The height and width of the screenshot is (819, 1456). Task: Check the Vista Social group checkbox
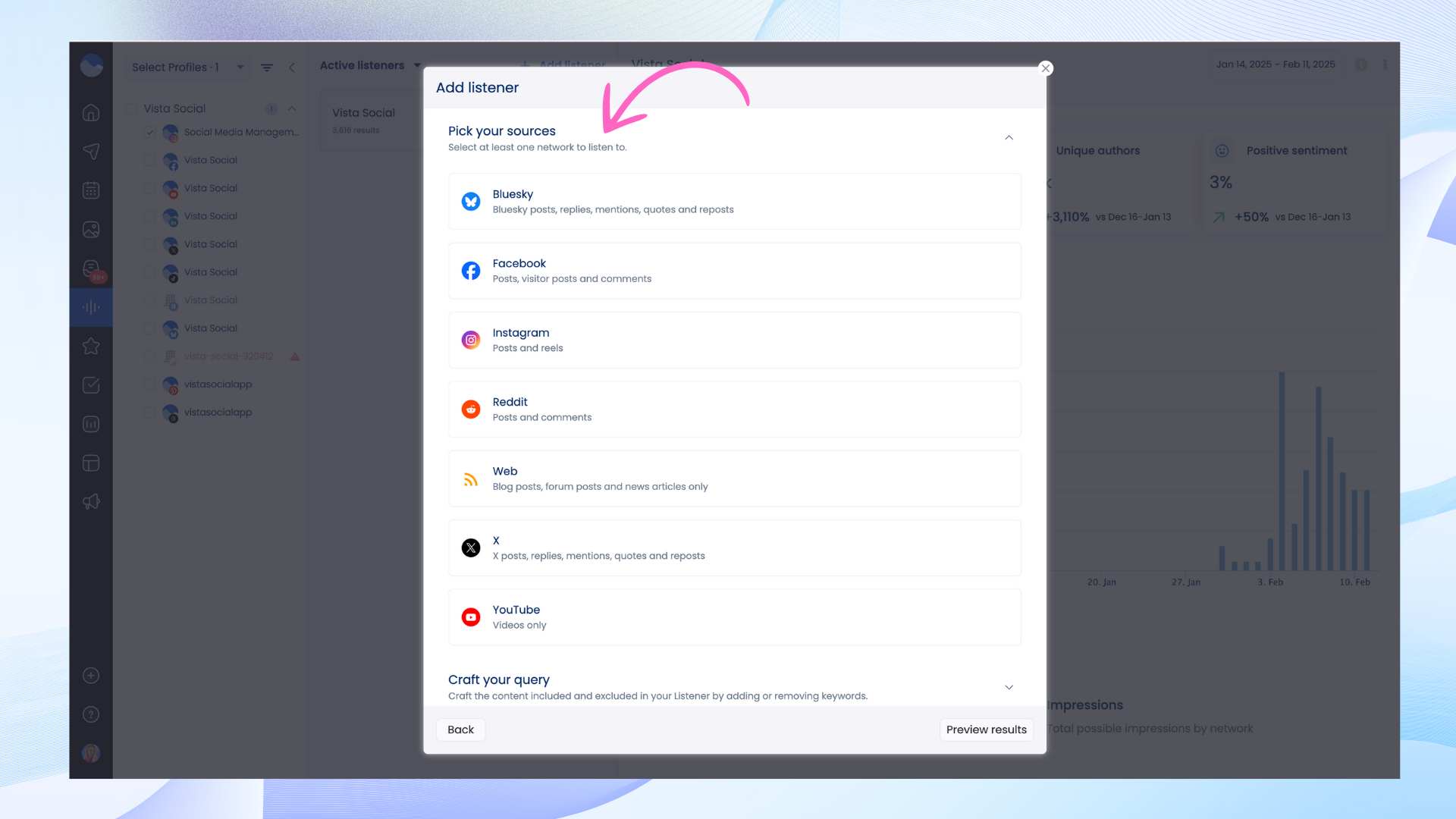coord(132,108)
